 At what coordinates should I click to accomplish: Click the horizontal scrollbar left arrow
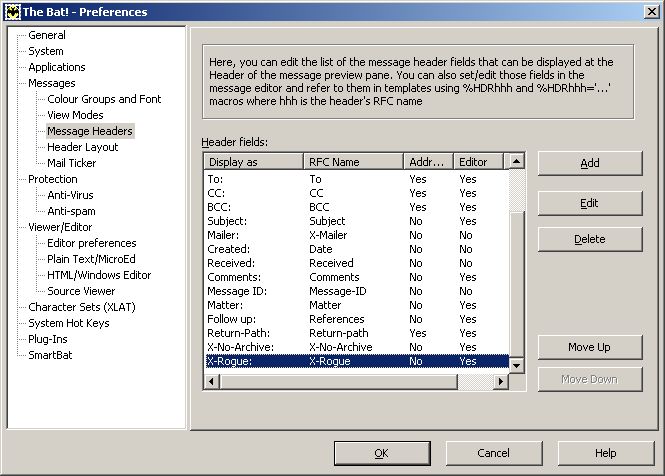(211, 381)
